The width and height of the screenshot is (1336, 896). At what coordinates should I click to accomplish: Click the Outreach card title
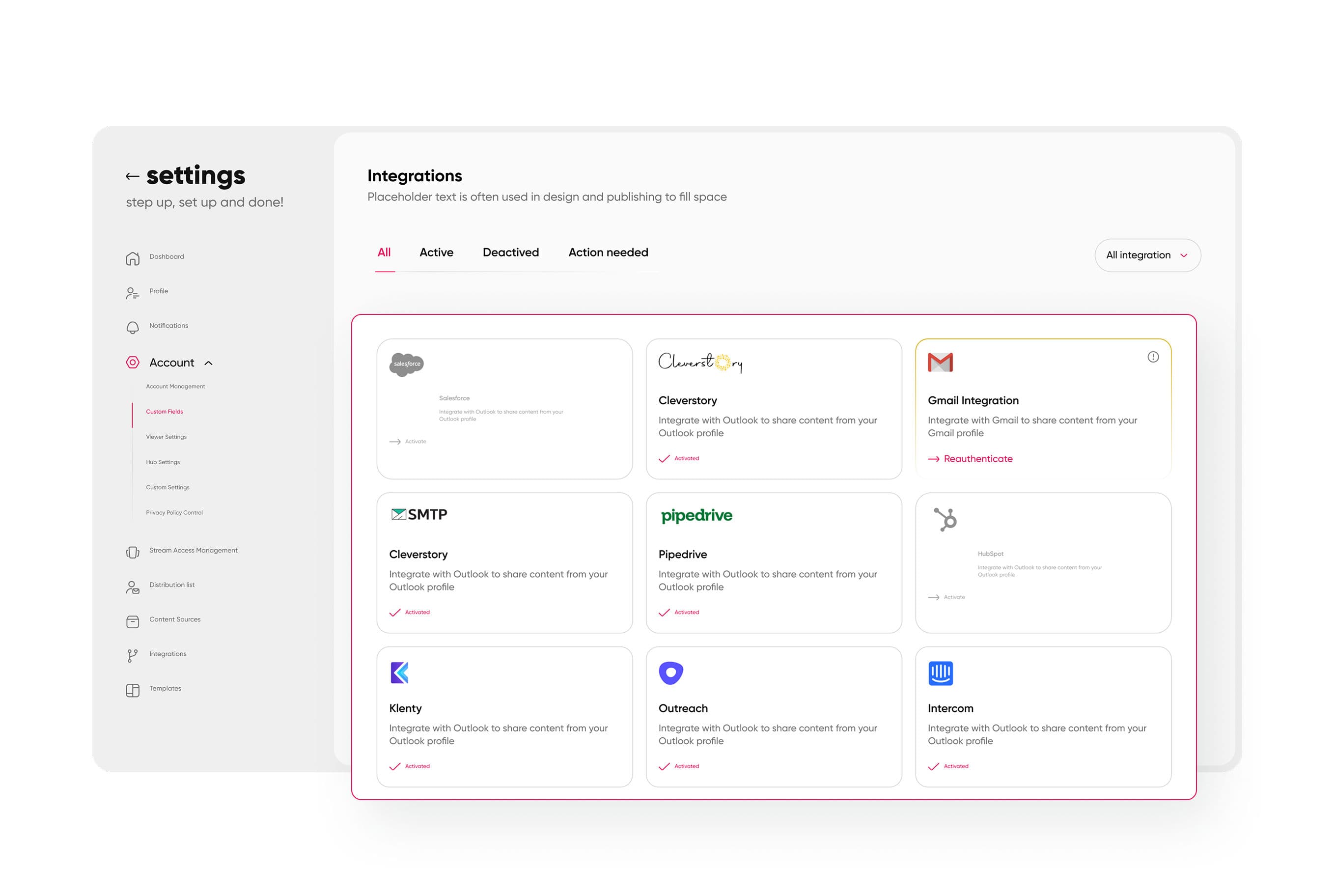click(x=683, y=708)
